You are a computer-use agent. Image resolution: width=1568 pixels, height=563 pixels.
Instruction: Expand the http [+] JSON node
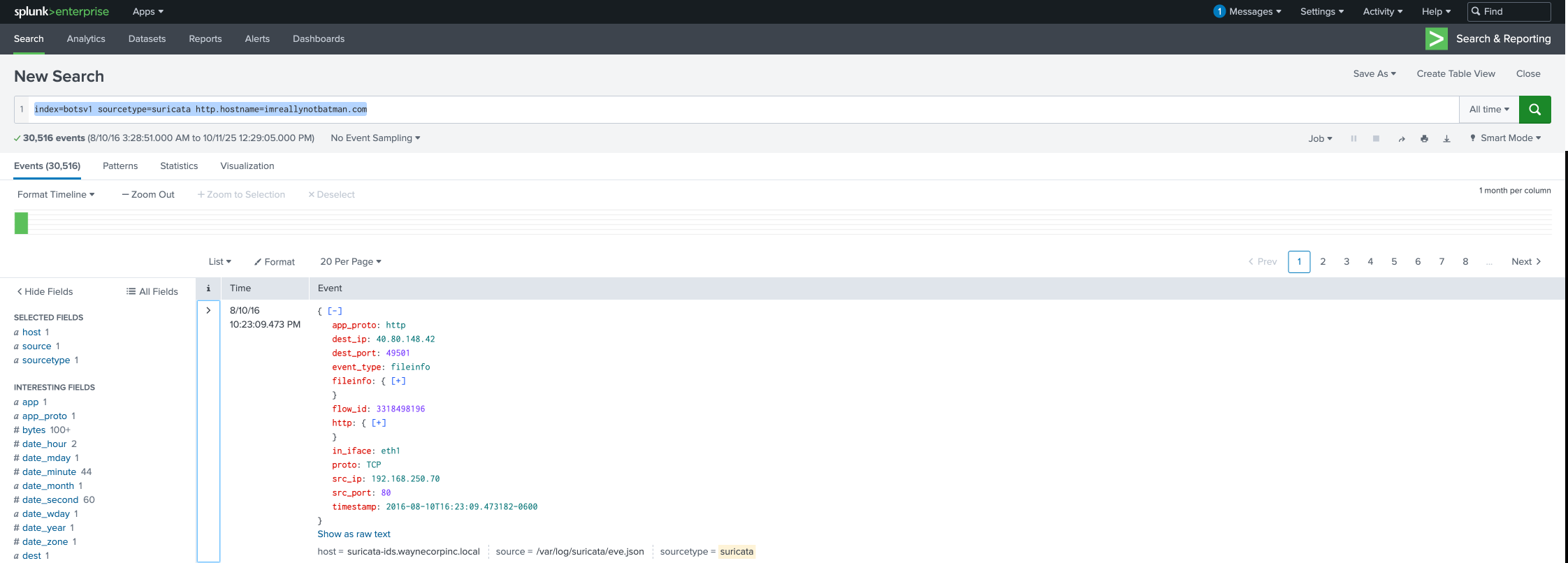379,423
